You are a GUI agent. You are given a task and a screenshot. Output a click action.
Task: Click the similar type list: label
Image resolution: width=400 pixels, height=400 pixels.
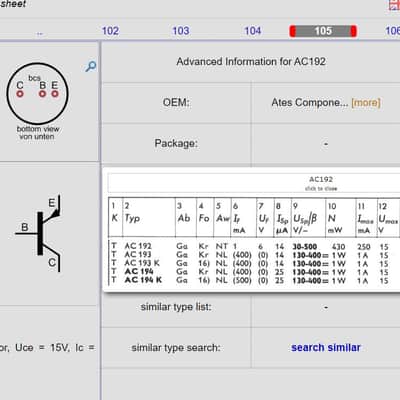click(x=176, y=307)
